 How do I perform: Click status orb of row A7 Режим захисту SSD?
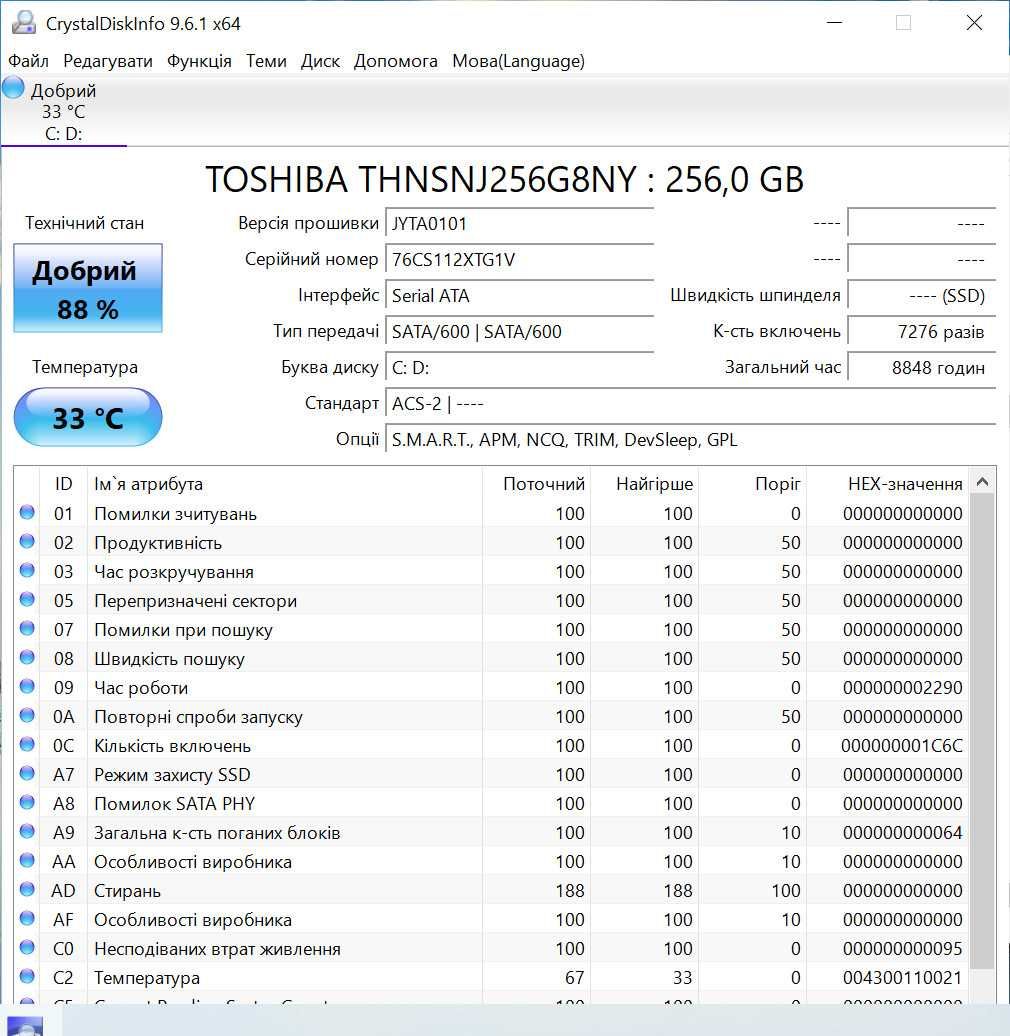coord(27,773)
